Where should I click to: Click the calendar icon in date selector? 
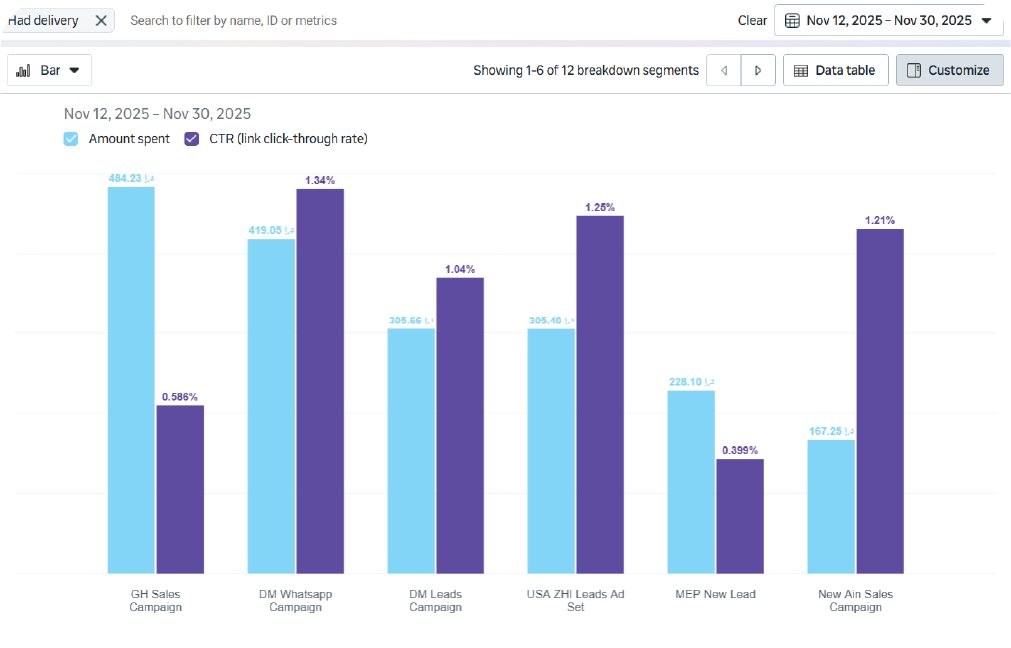click(792, 21)
